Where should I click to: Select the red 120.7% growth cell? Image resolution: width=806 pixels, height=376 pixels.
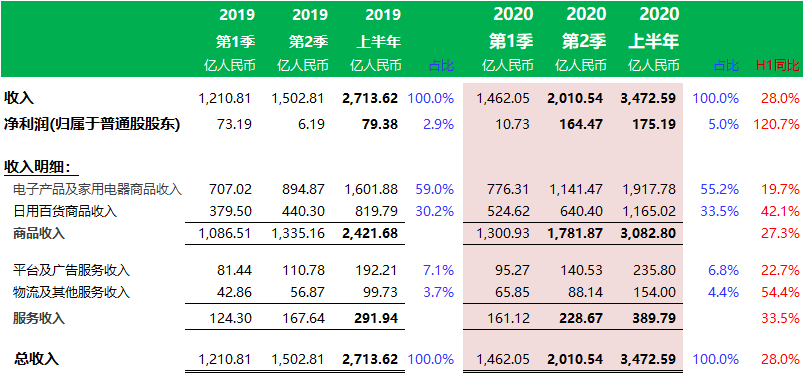[778, 124]
